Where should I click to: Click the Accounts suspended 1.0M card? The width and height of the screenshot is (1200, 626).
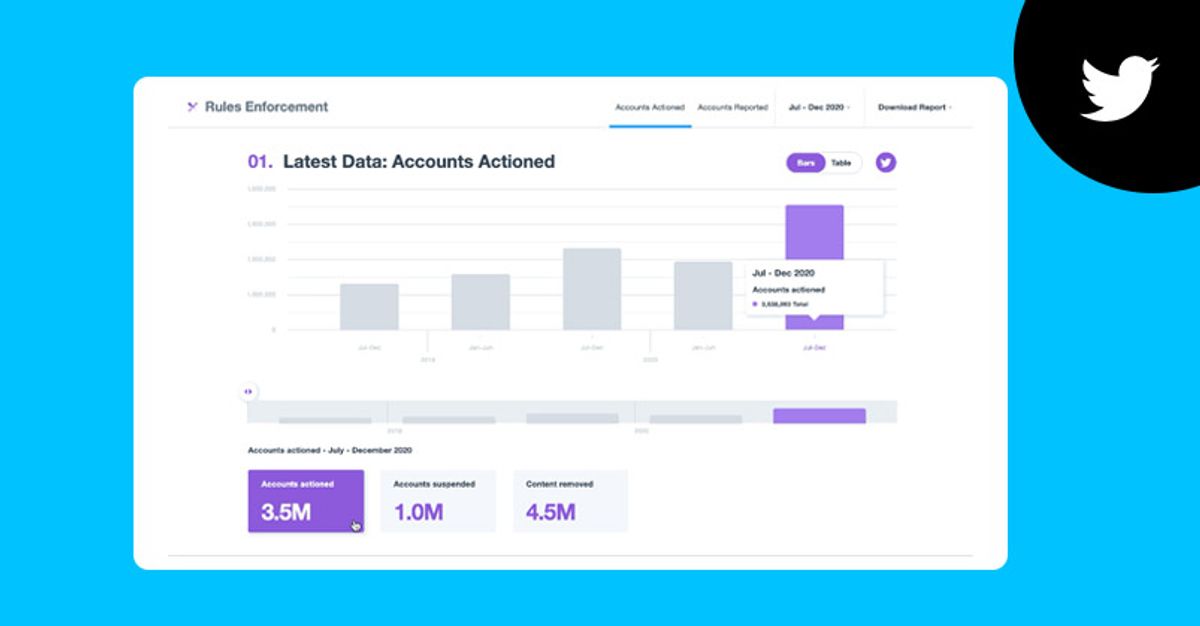tap(438, 500)
